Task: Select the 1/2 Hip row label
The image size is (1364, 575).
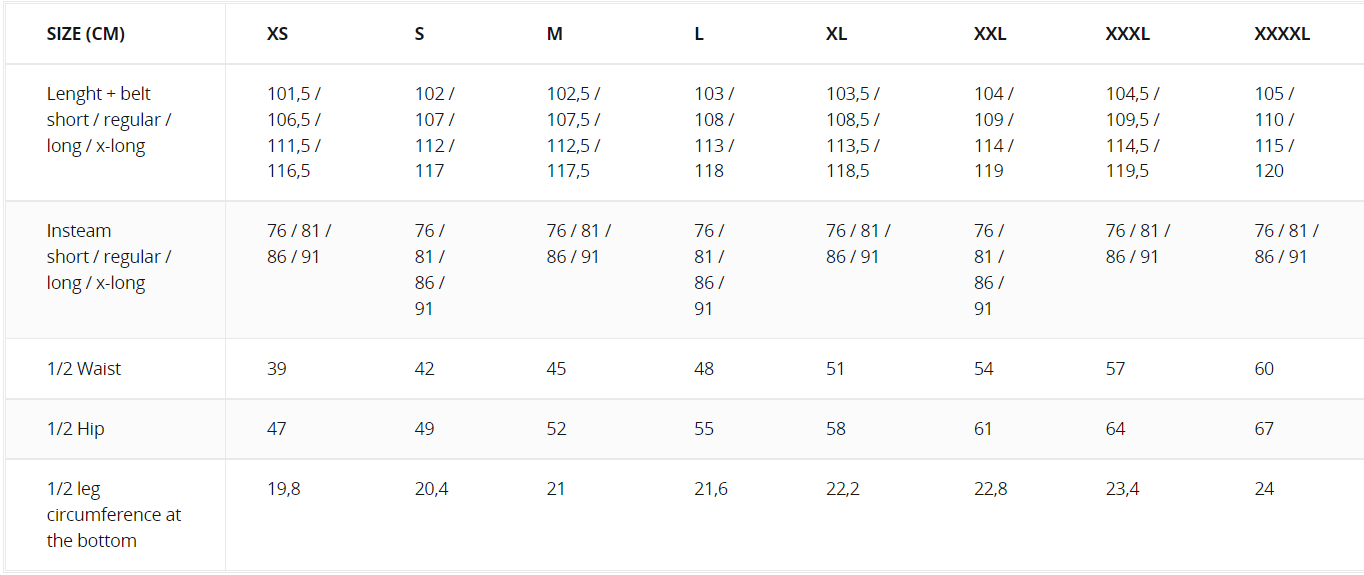Action: tap(76, 429)
